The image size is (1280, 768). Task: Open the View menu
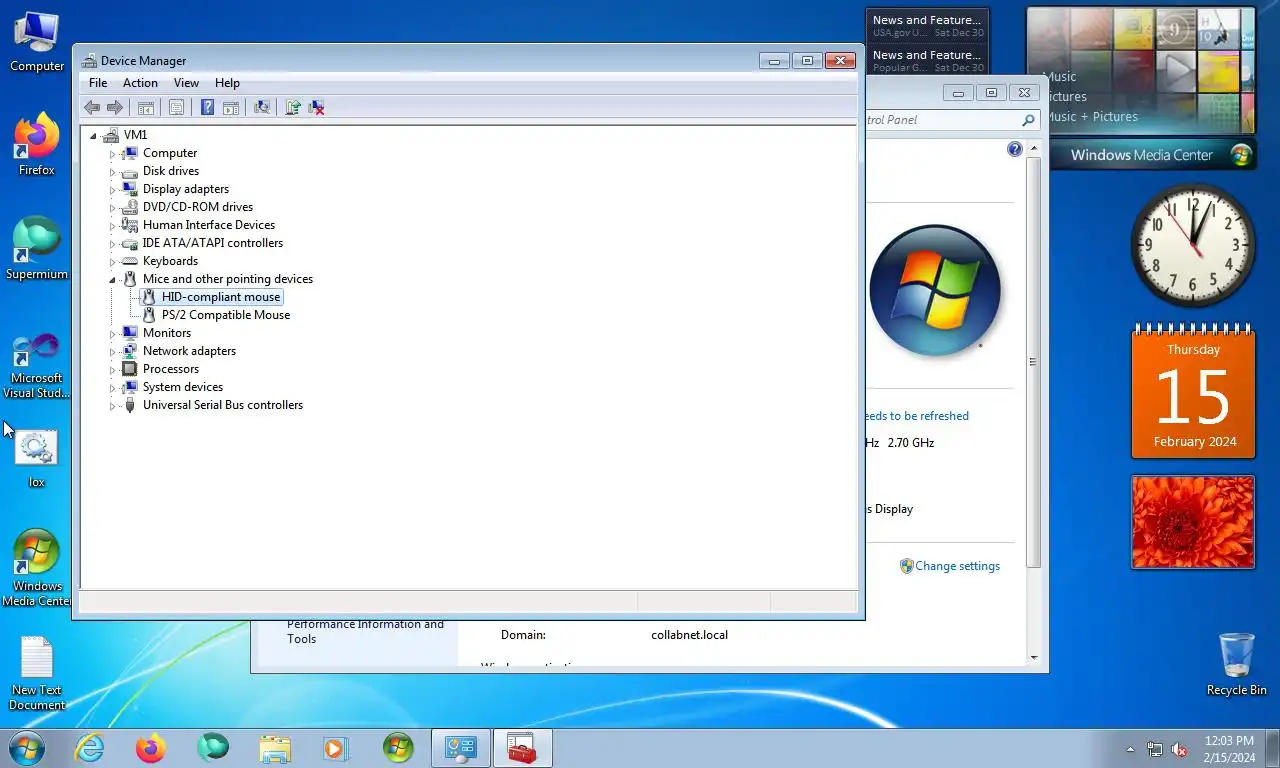(x=186, y=83)
